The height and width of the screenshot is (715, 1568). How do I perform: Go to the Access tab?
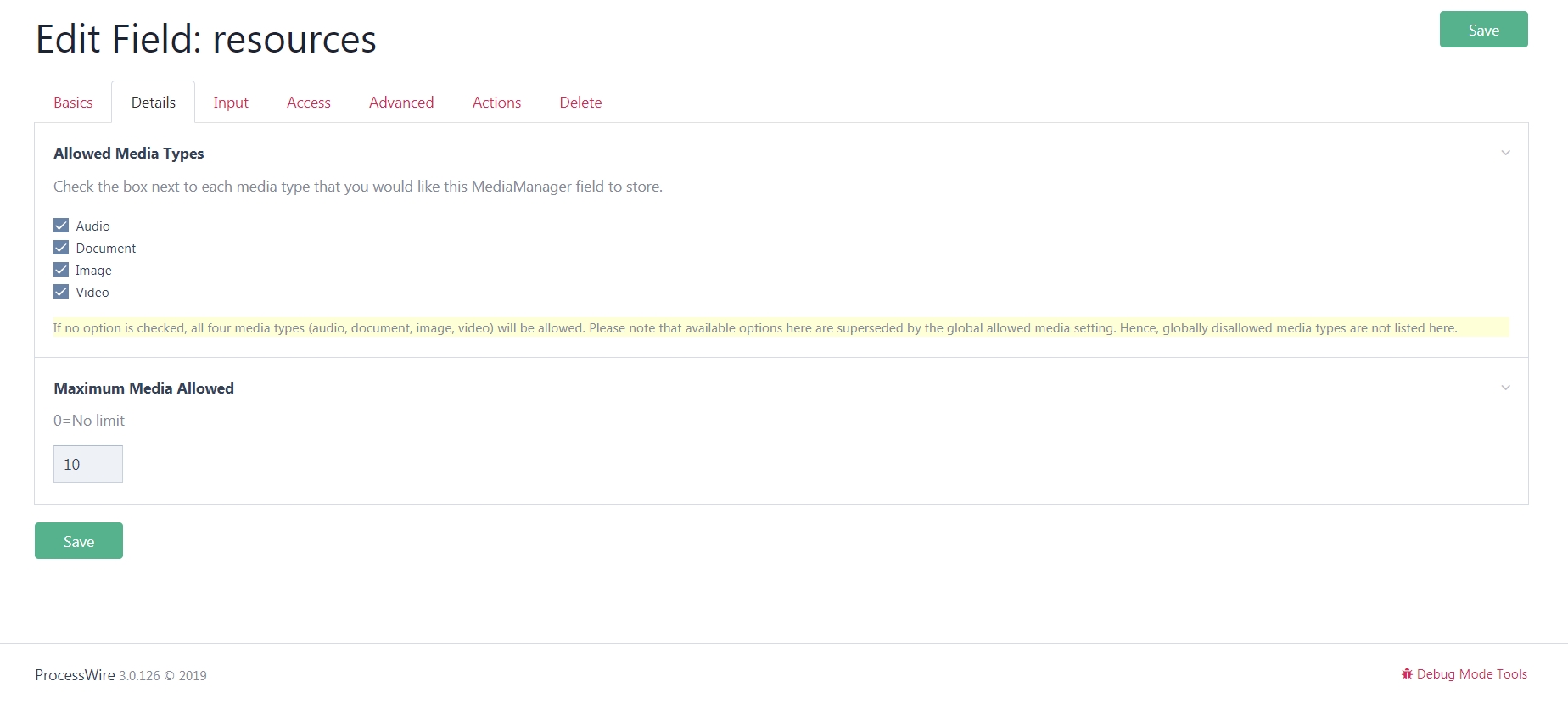(309, 103)
